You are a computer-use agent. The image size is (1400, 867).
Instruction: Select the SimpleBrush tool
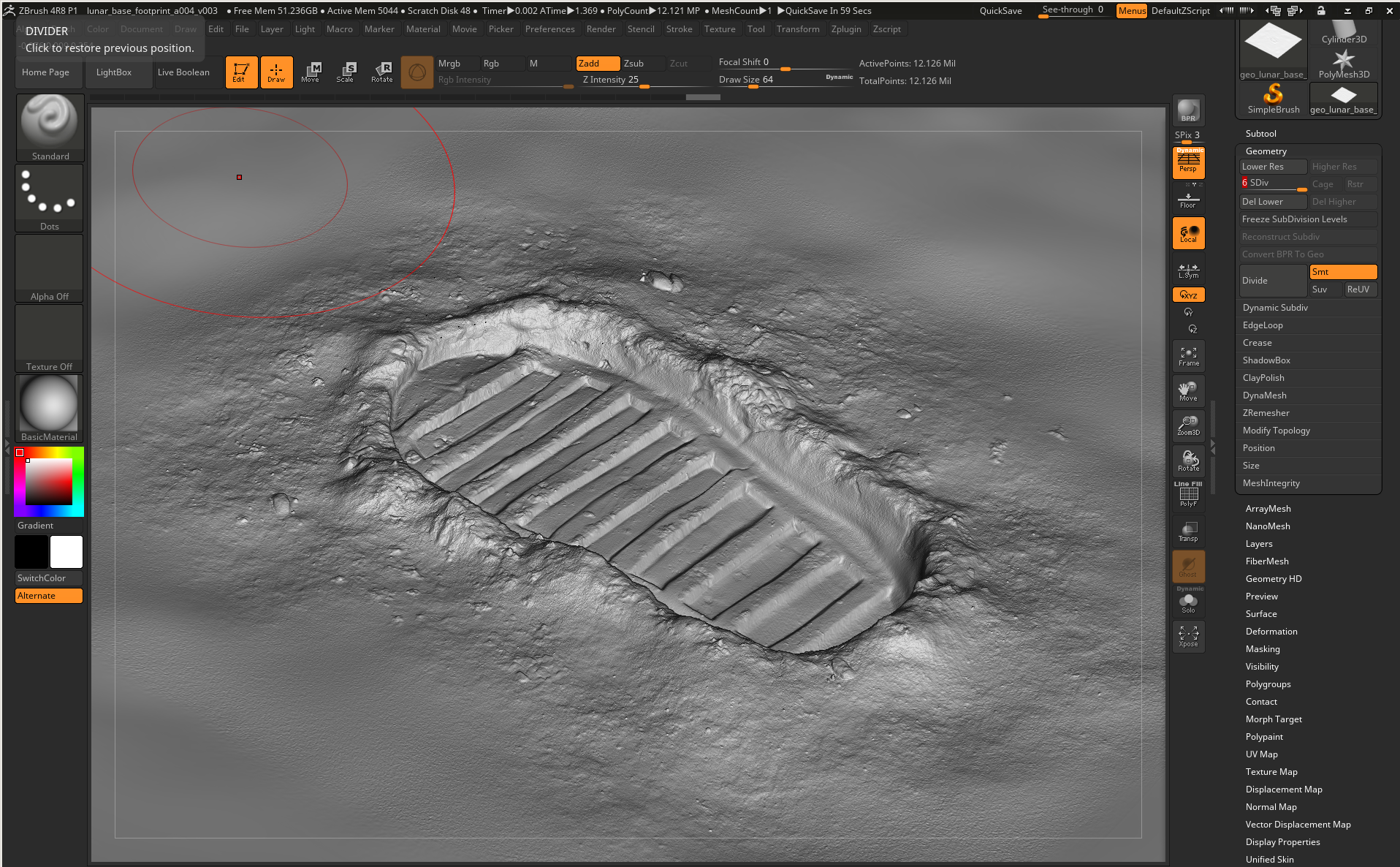tap(1274, 99)
